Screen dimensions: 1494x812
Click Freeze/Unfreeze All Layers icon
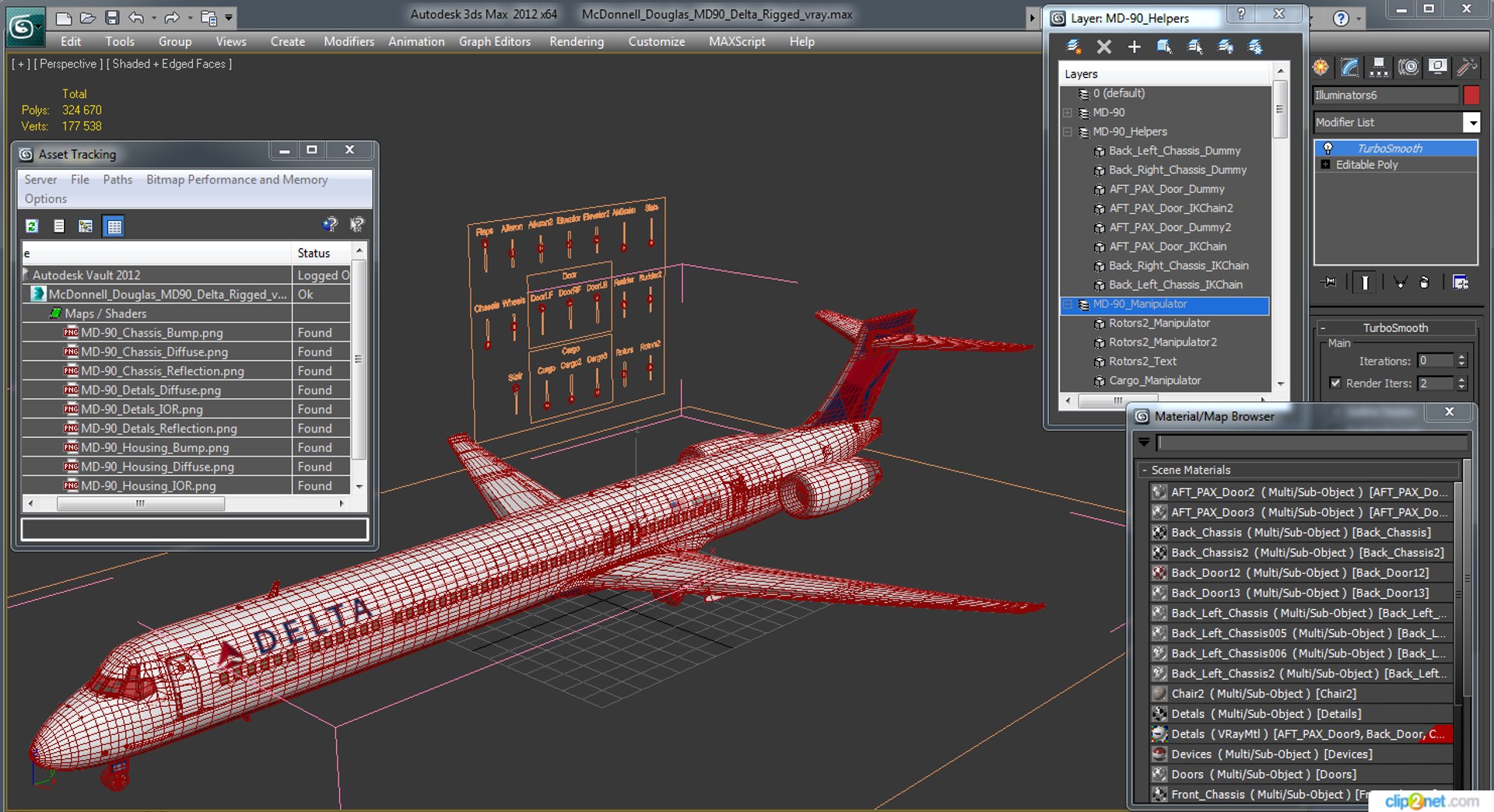click(x=1255, y=47)
